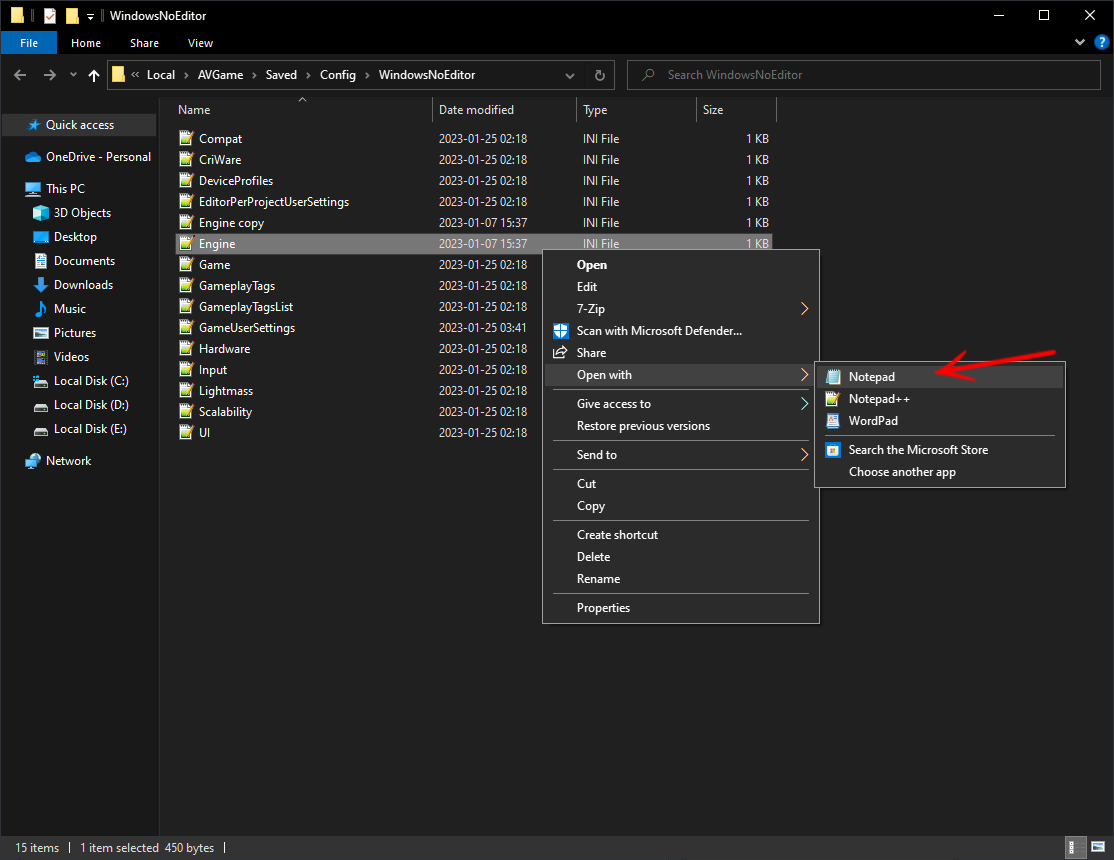Choose Share in context menu
The height and width of the screenshot is (860, 1114).
click(681, 353)
